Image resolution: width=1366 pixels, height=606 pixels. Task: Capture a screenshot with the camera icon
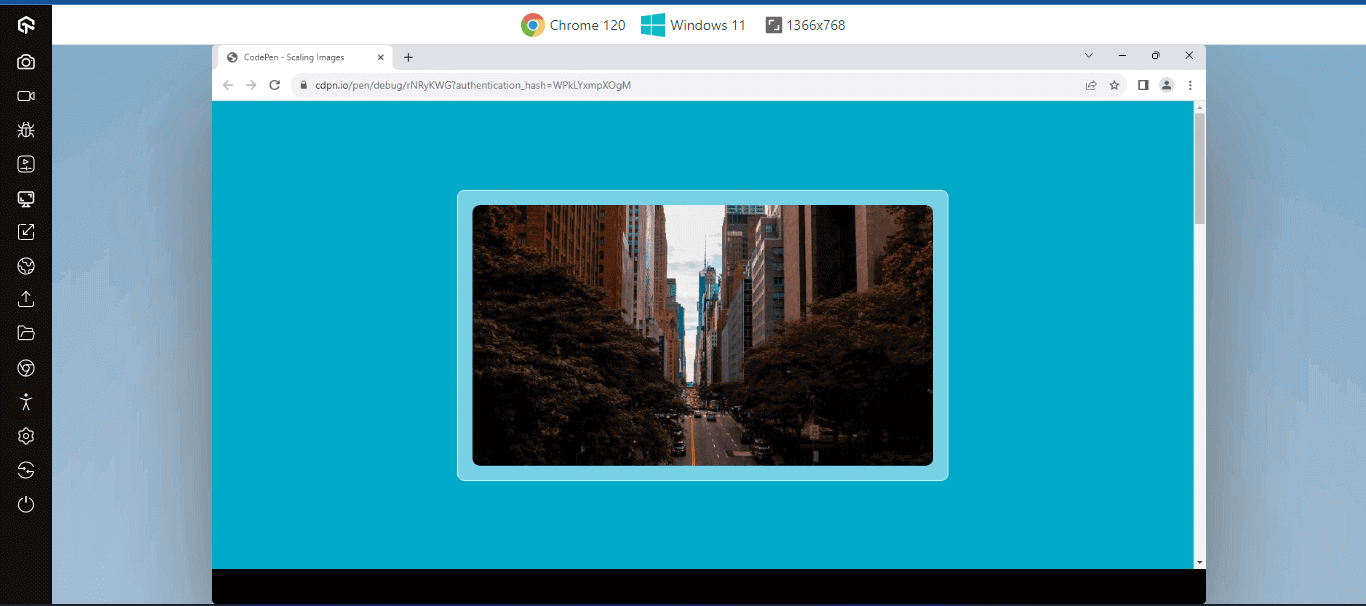click(26, 62)
